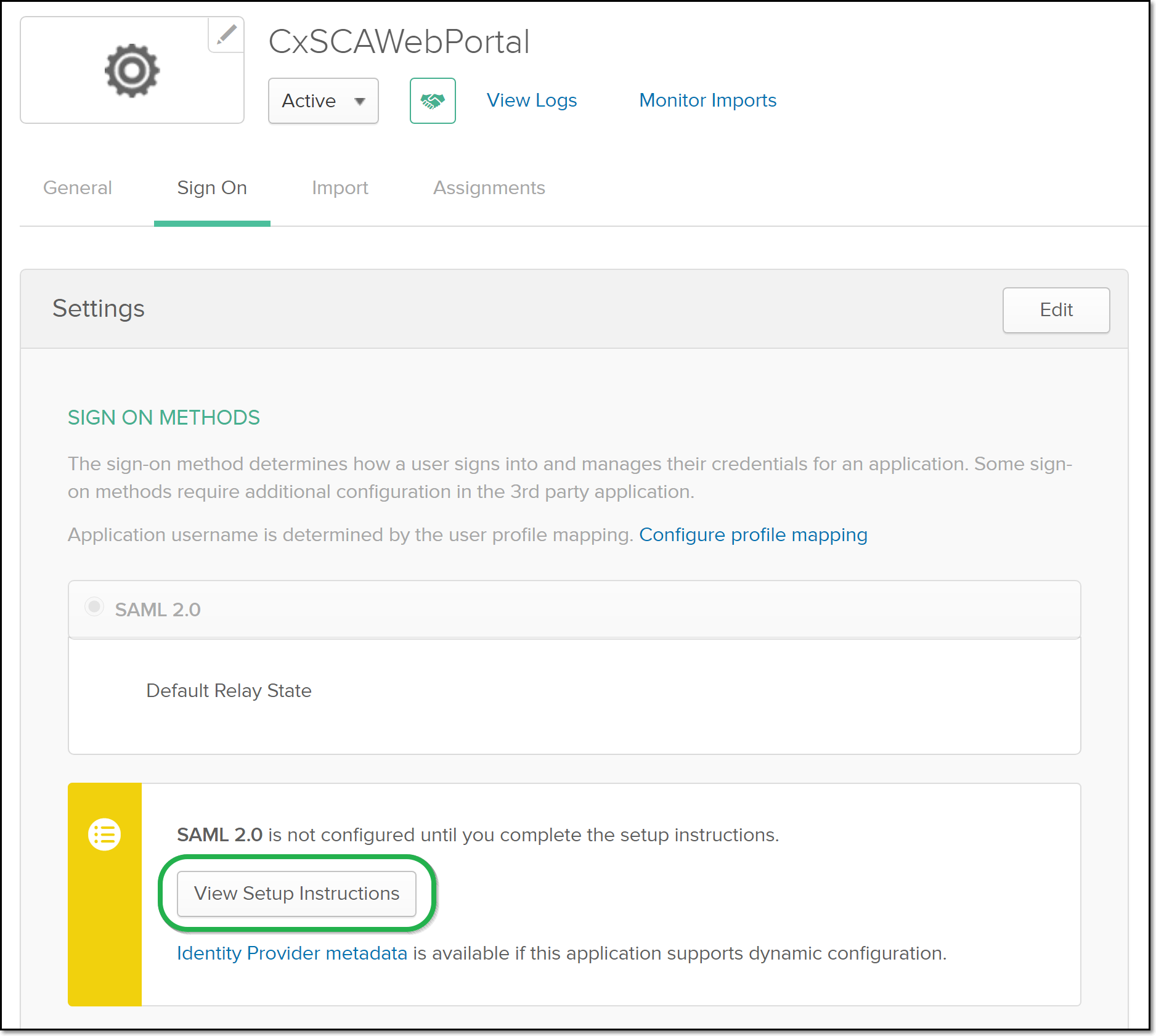Click the SIGN ON METHODS heading
This screenshot has width=1156, height=1036.
coord(164,417)
